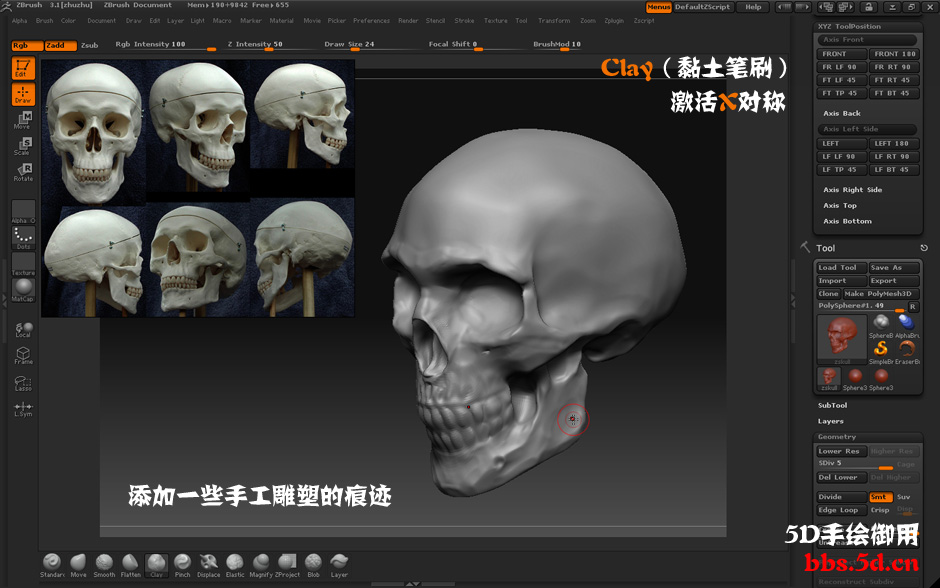
Task: Select the Scale transform tool
Action: coord(23,146)
